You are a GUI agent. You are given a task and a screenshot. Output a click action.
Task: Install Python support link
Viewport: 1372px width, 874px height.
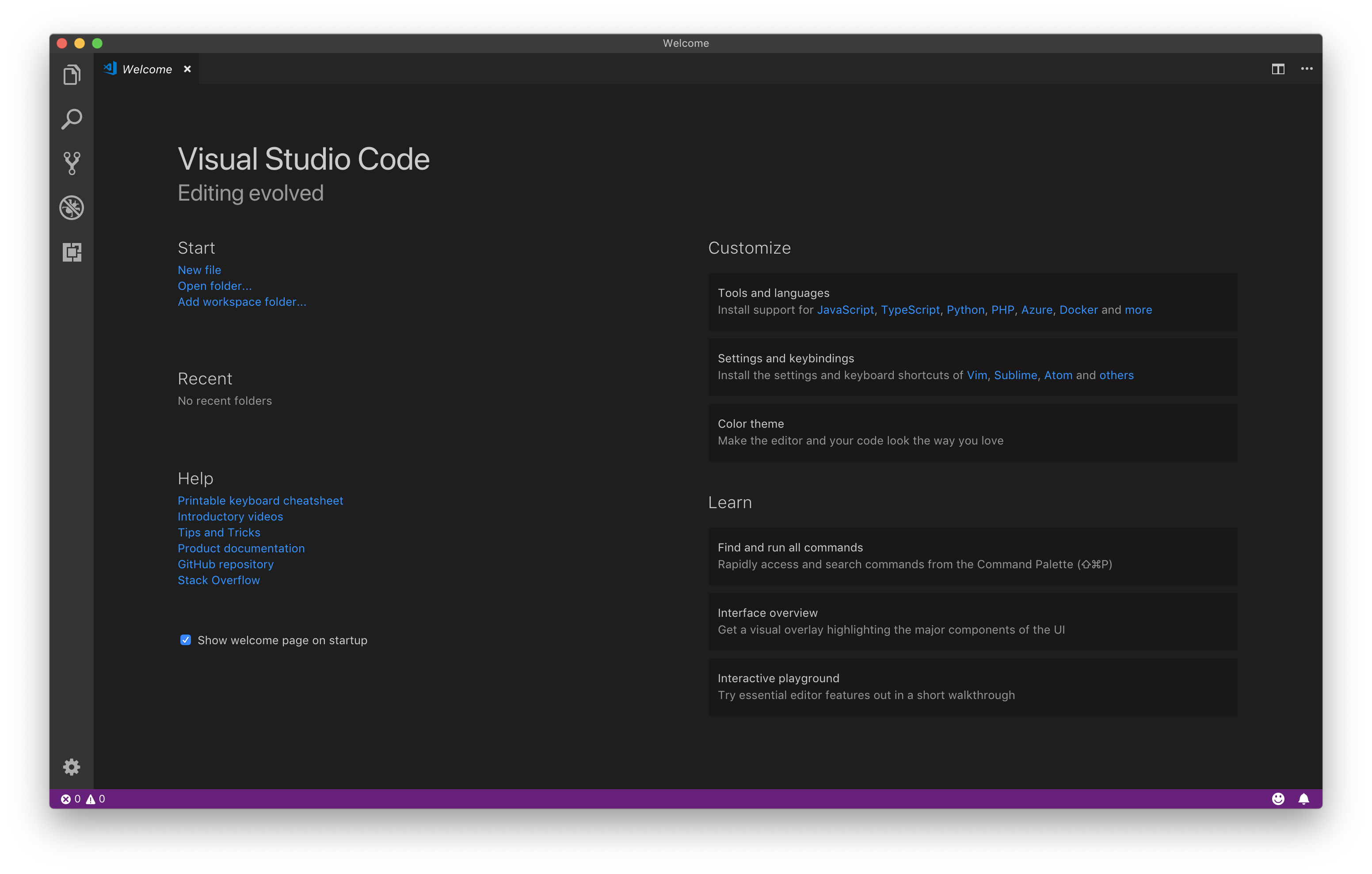(965, 310)
